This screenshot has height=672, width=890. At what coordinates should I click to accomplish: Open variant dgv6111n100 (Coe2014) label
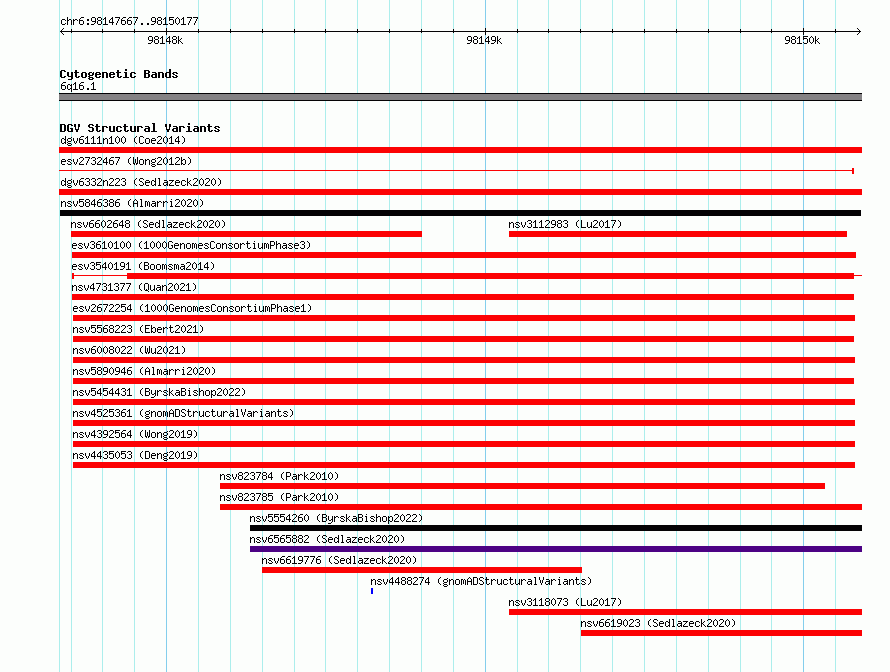[x=123, y=140]
